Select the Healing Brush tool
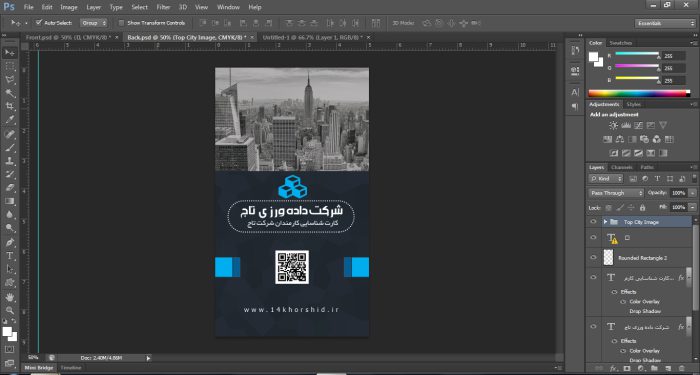This screenshot has width=700, height=375. pos(9,134)
